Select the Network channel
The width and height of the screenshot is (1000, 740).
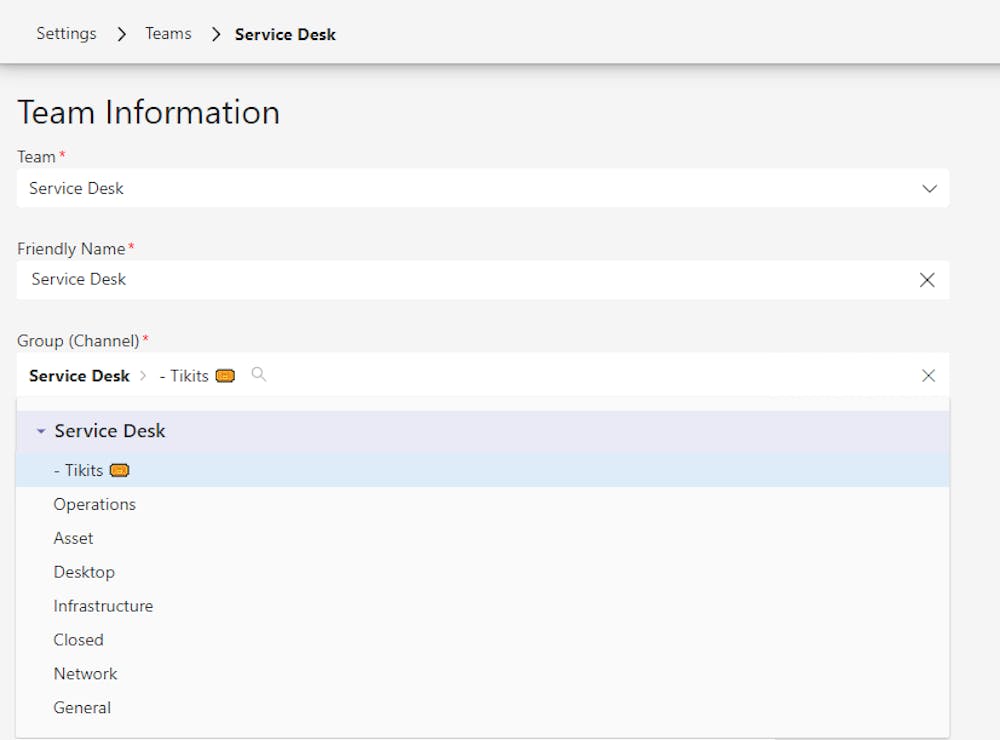point(86,674)
